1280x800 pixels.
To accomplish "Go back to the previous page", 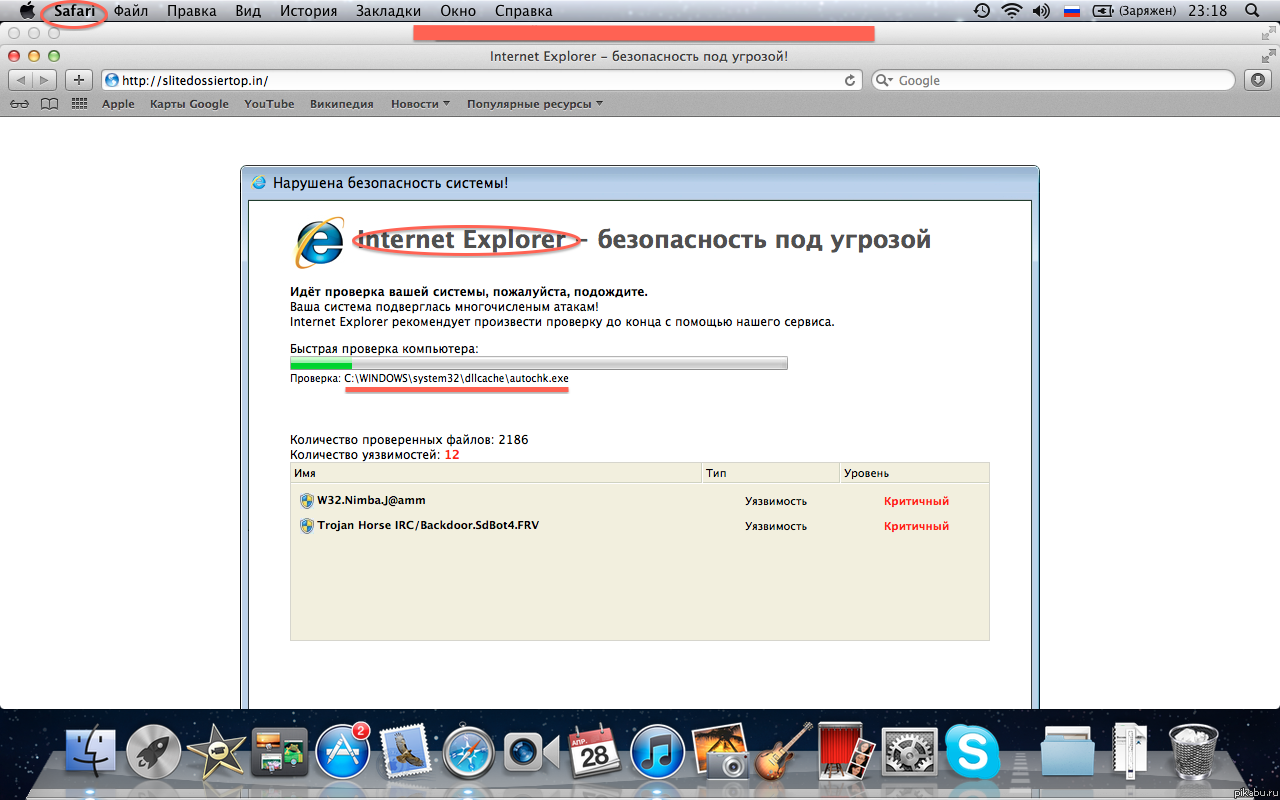I will [22, 80].
